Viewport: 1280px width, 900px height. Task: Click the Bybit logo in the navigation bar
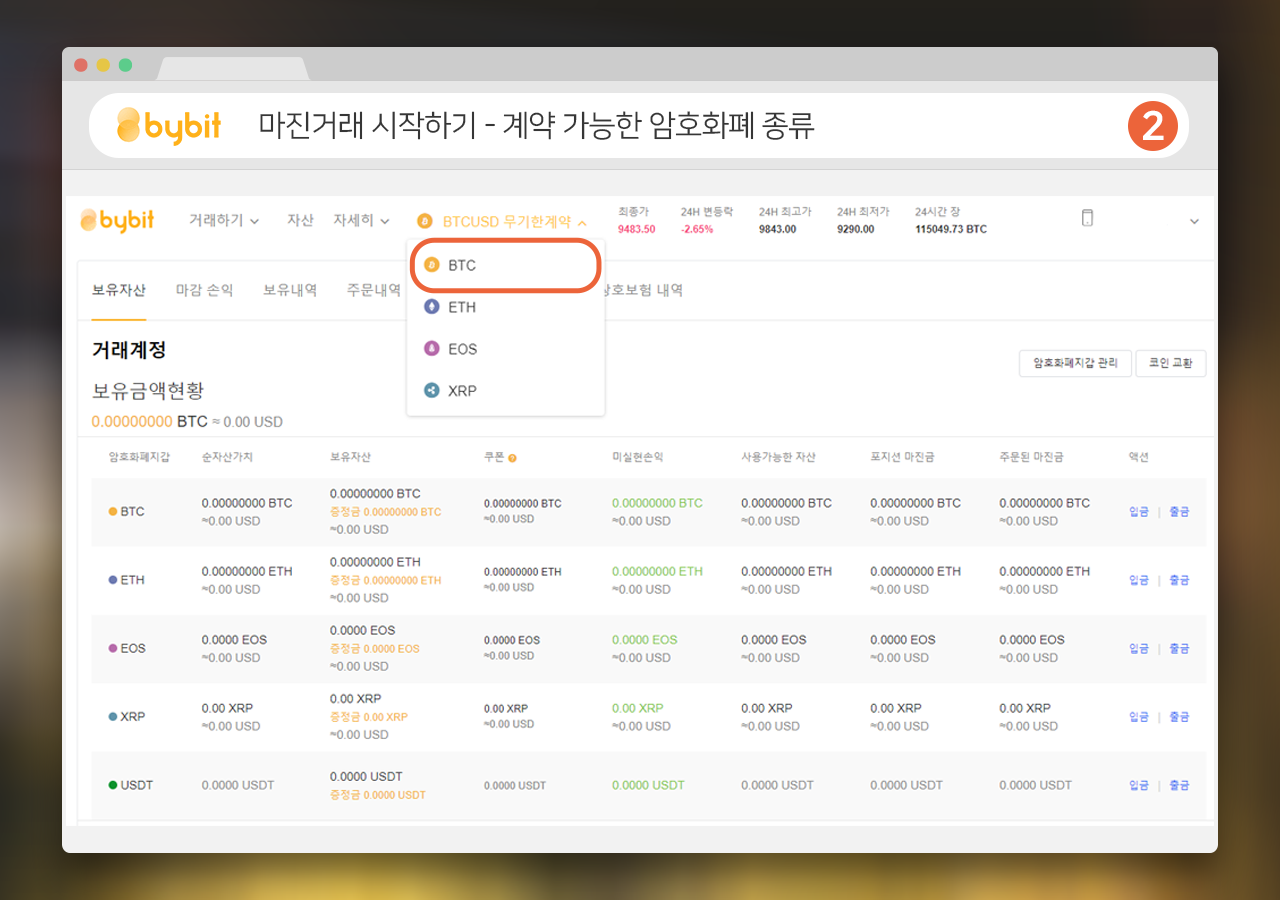pyautogui.click(x=117, y=220)
